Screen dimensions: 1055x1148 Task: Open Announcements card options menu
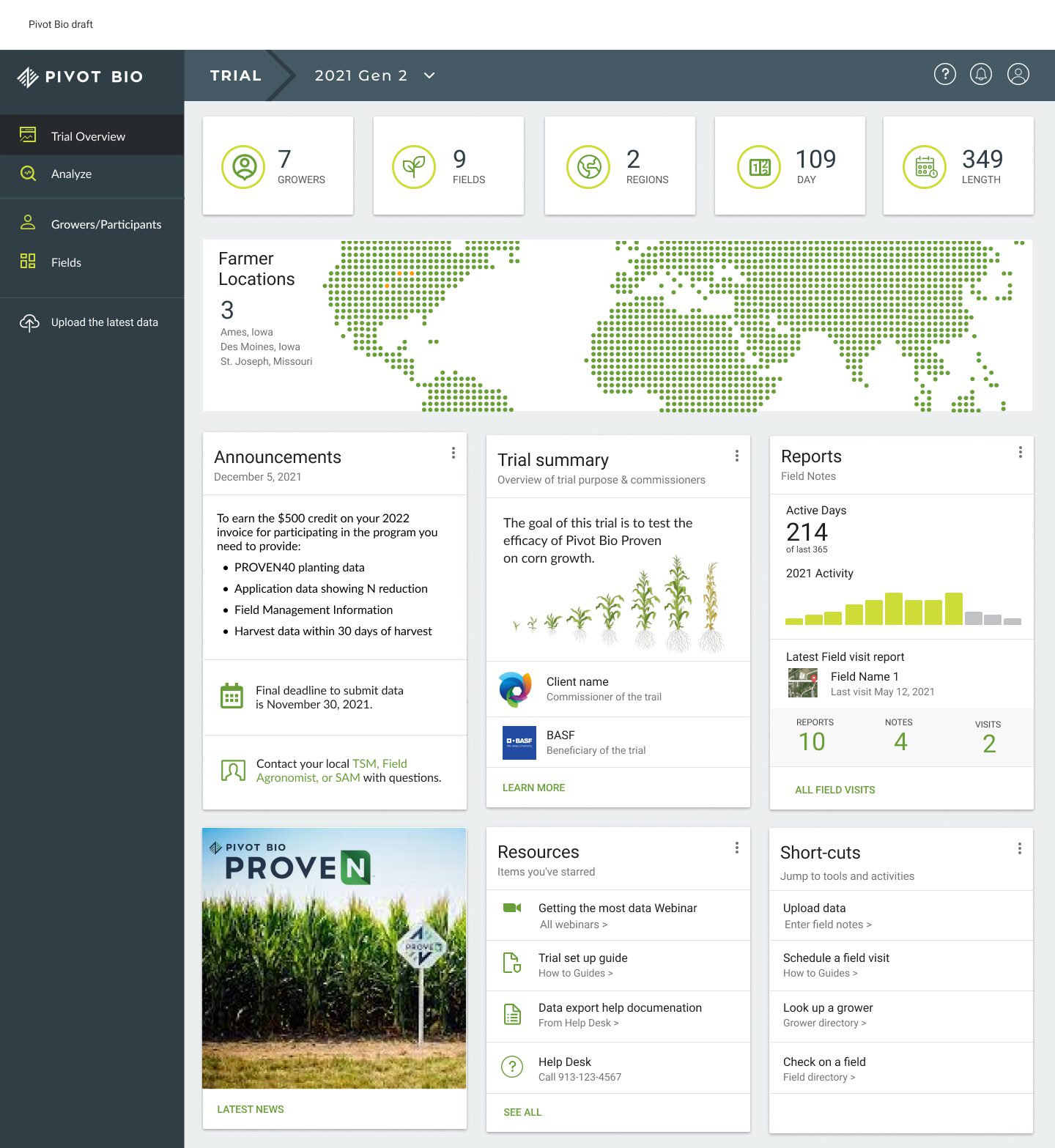point(454,453)
